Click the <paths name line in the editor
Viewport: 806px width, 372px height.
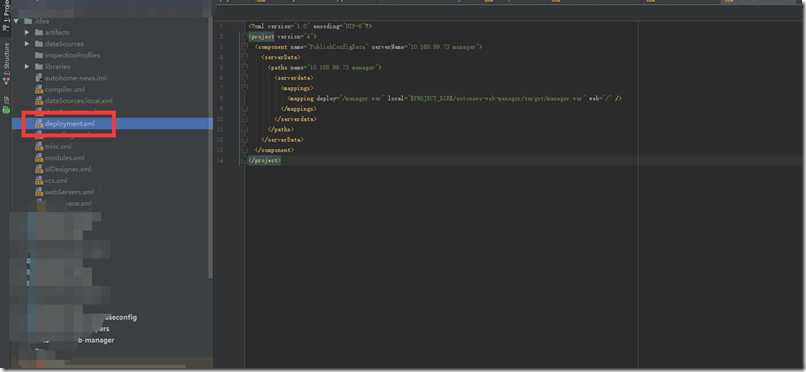(324, 67)
